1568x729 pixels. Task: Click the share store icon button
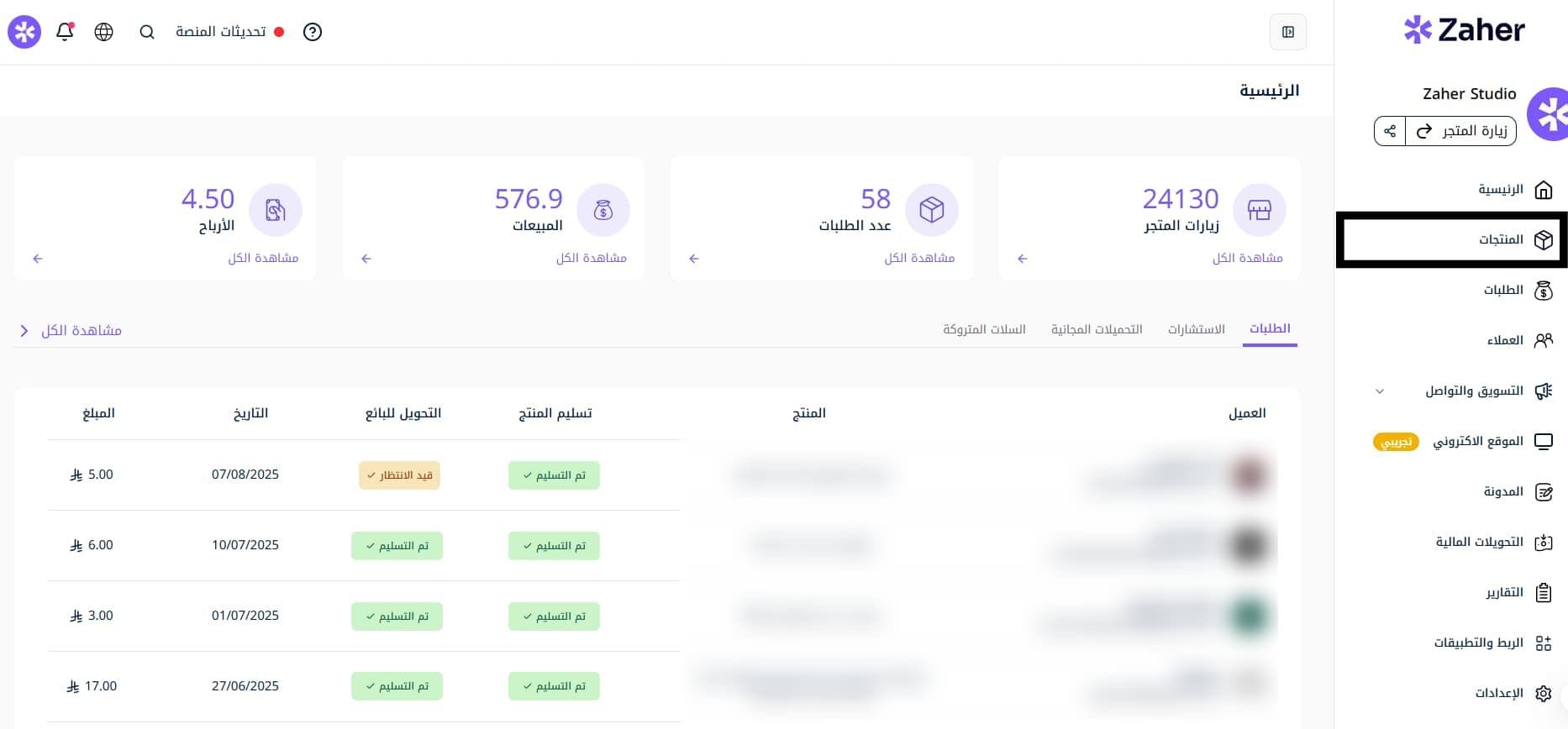1390,131
